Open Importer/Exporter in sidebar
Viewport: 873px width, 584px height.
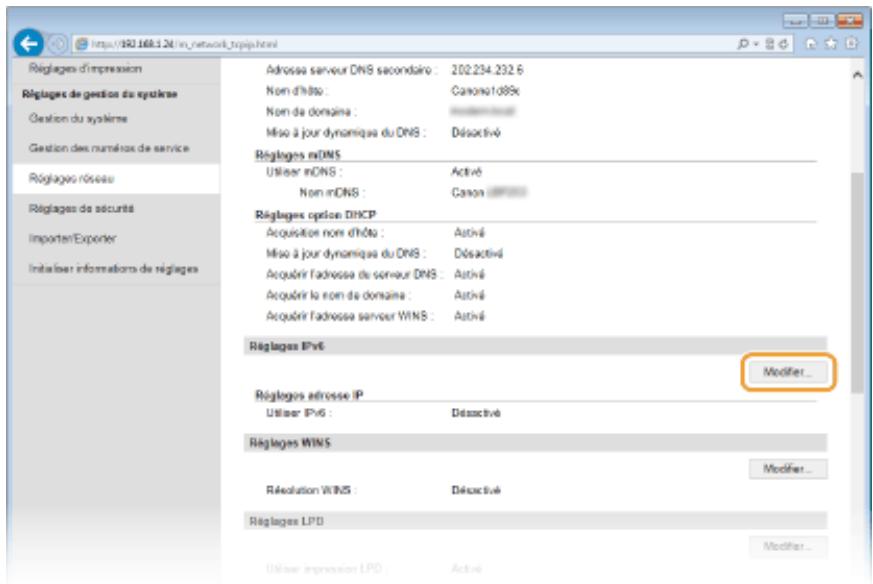72,238
